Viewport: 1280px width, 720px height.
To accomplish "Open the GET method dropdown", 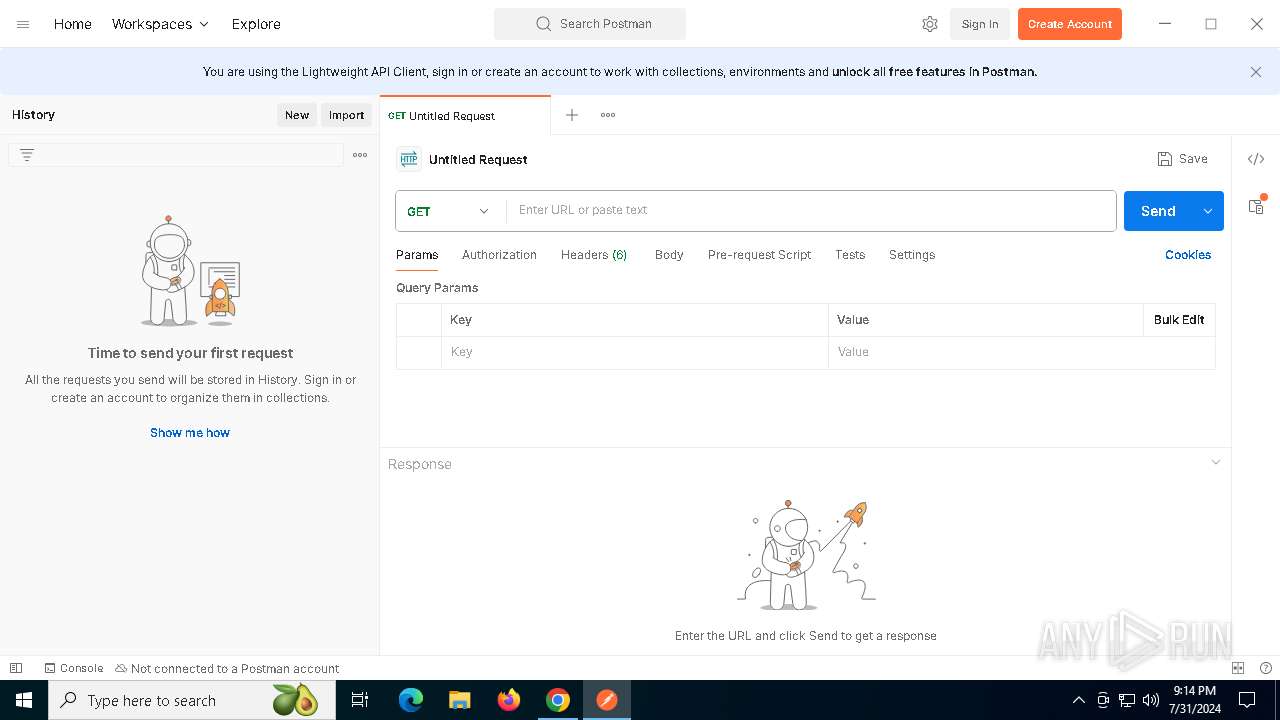I will click(x=449, y=211).
